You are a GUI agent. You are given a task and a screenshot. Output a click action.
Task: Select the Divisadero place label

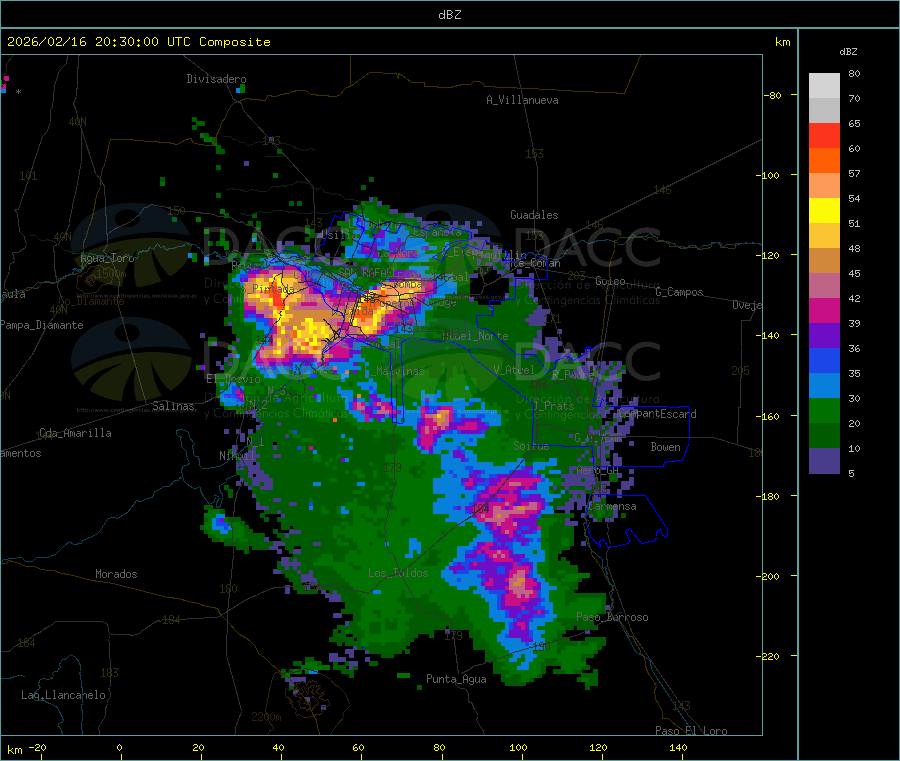click(216, 79)
